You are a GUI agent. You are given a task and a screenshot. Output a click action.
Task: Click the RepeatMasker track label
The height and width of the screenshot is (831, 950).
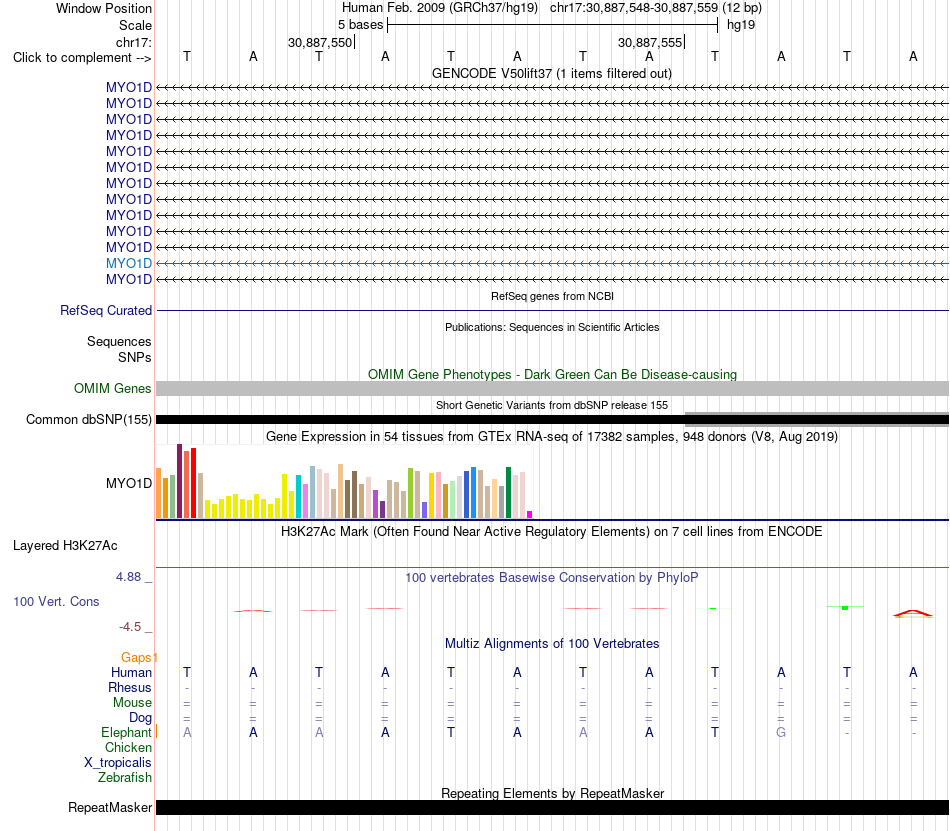110,808
